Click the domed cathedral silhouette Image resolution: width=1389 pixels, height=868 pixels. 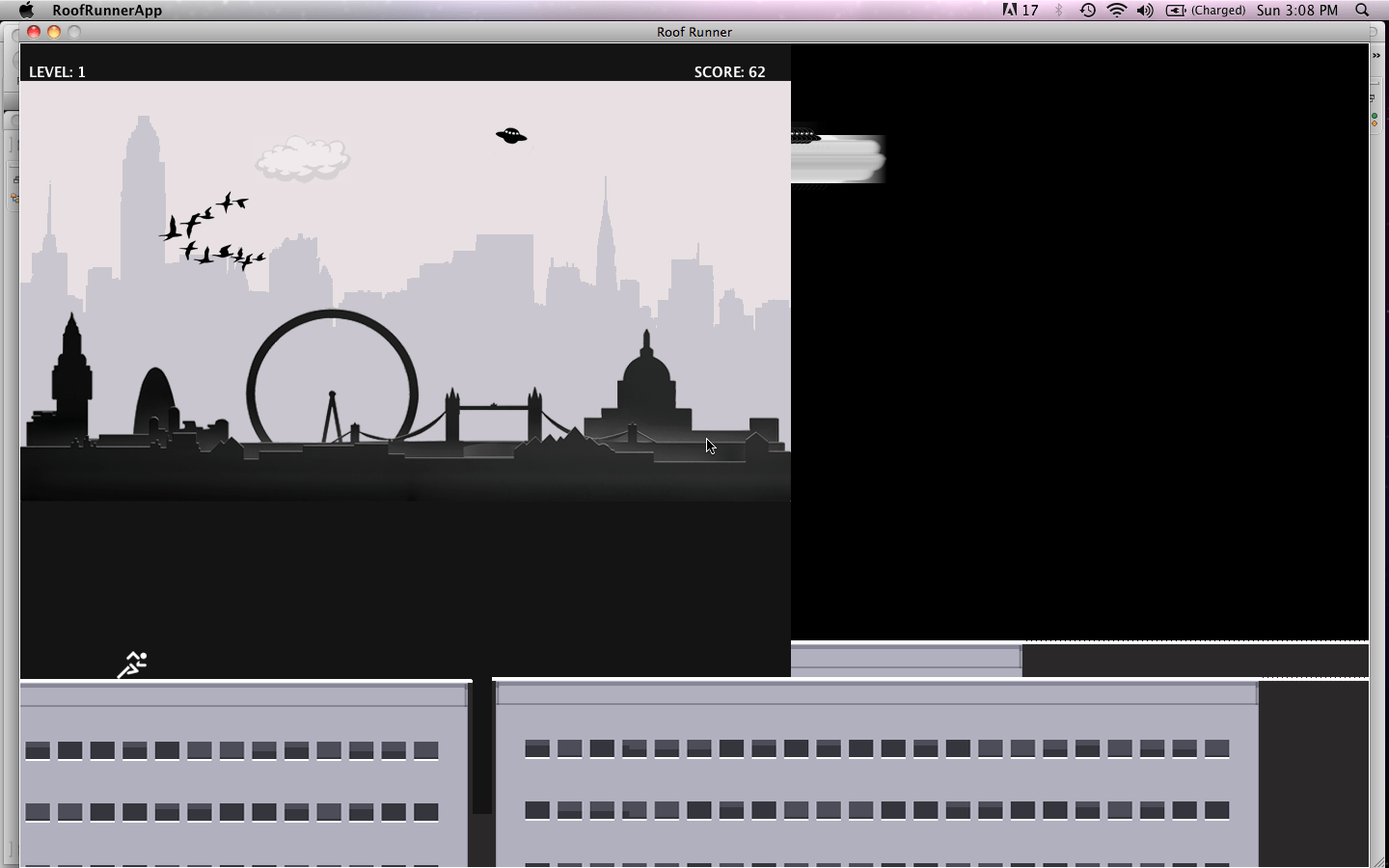click(x=646, y=386)
